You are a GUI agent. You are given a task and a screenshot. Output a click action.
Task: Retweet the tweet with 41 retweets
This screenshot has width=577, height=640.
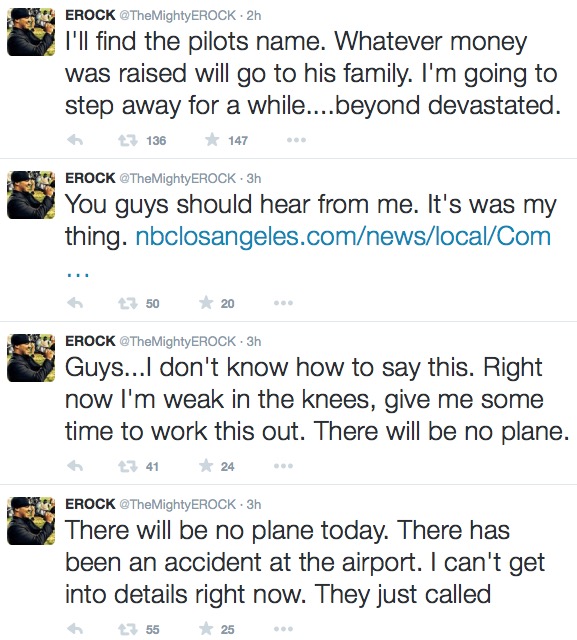coord(128,467)
